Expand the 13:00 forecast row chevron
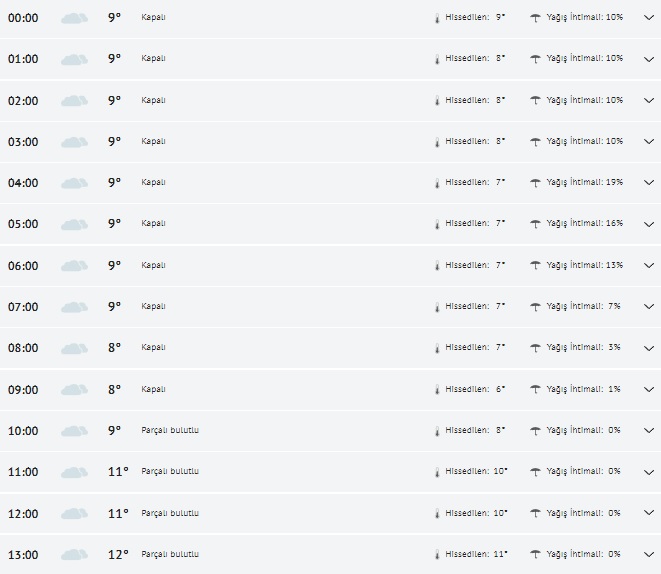Screen dimensions: 661x574 [x=648, y=555]
